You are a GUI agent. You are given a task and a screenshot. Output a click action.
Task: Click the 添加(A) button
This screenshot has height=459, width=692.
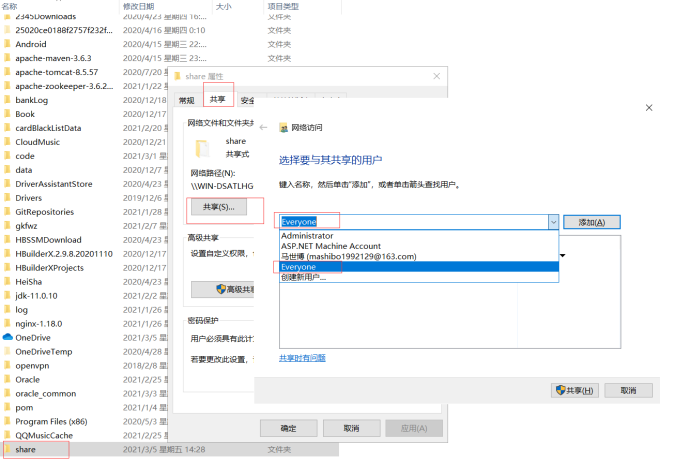click(x=592, y=222)
